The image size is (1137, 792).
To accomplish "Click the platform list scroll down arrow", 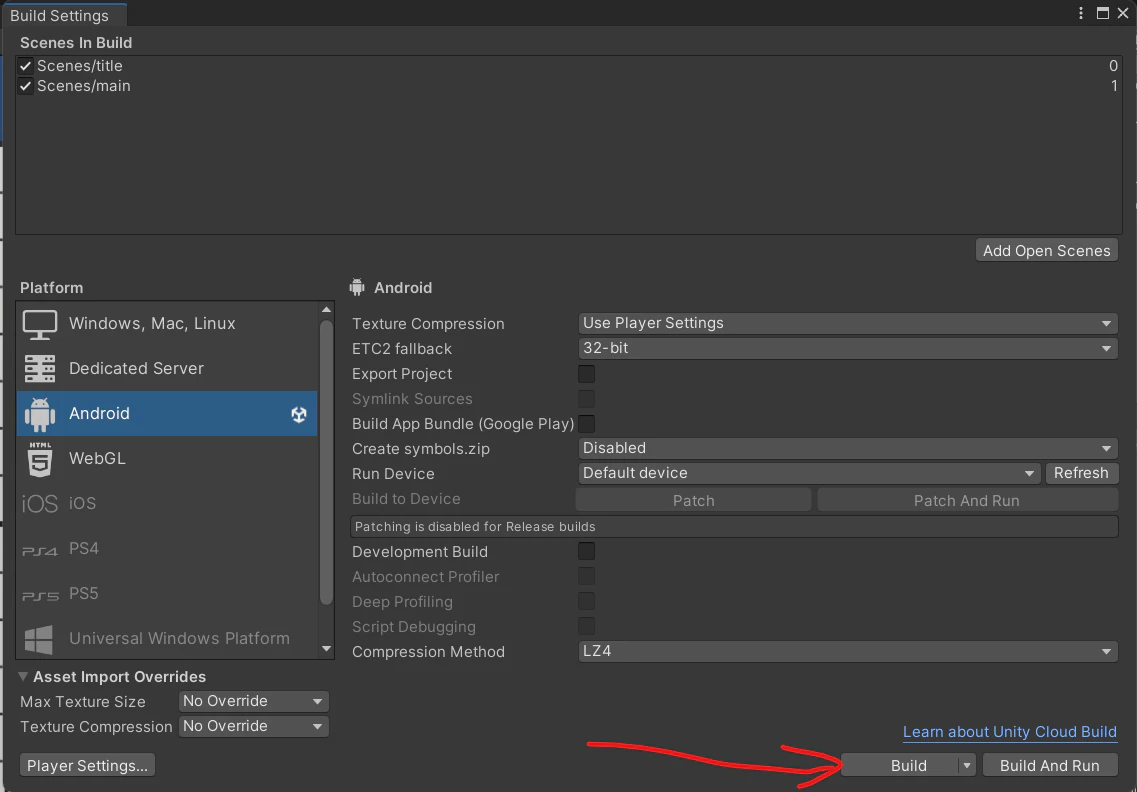I will point(326,649).
